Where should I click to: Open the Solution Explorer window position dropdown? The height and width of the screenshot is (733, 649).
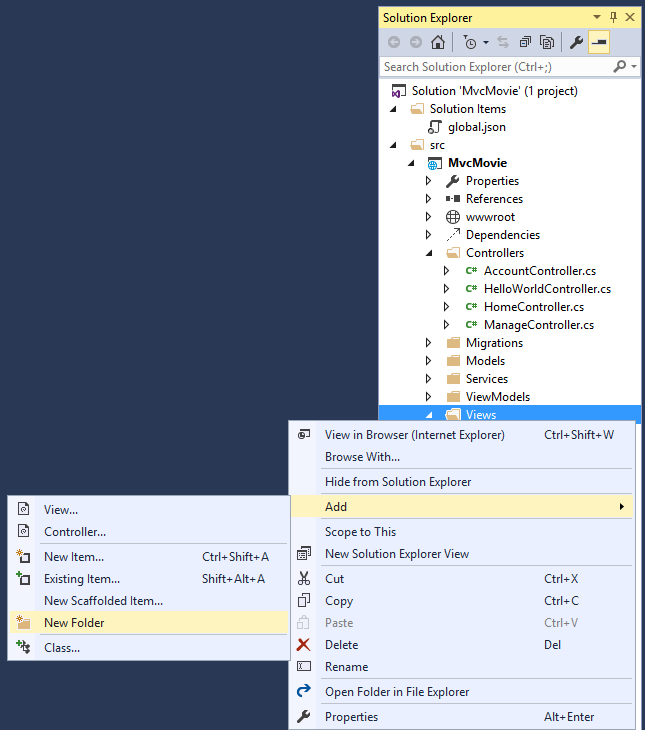[x=599, y=18]
